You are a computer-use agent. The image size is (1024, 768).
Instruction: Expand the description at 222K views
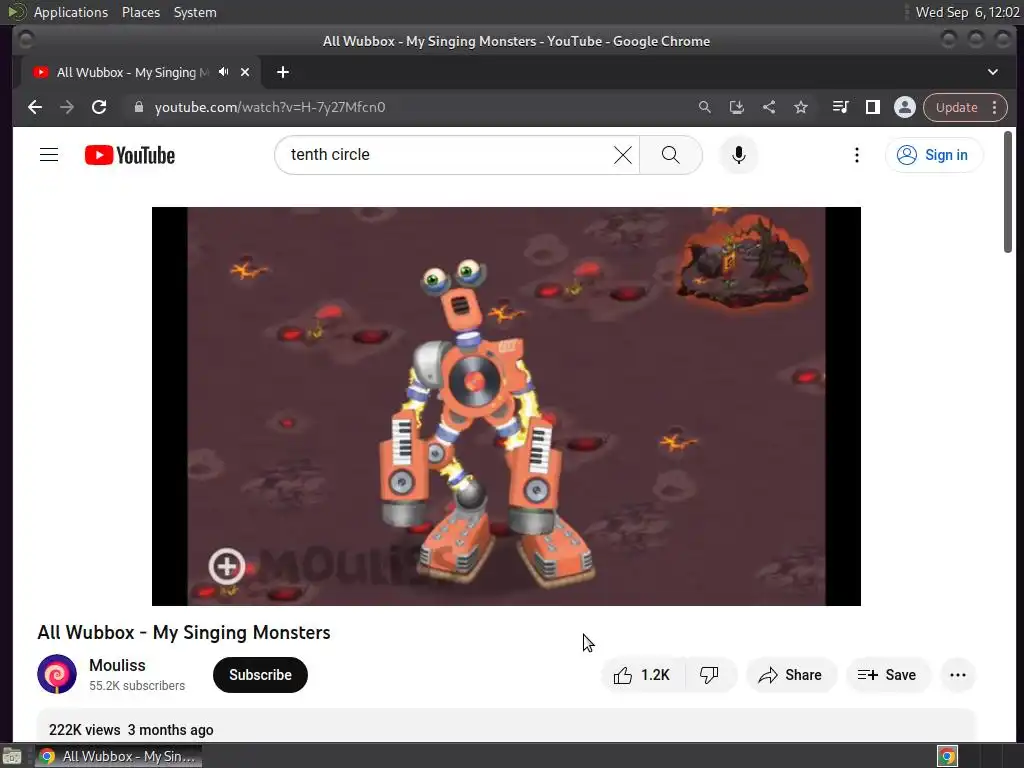(506, 726)
